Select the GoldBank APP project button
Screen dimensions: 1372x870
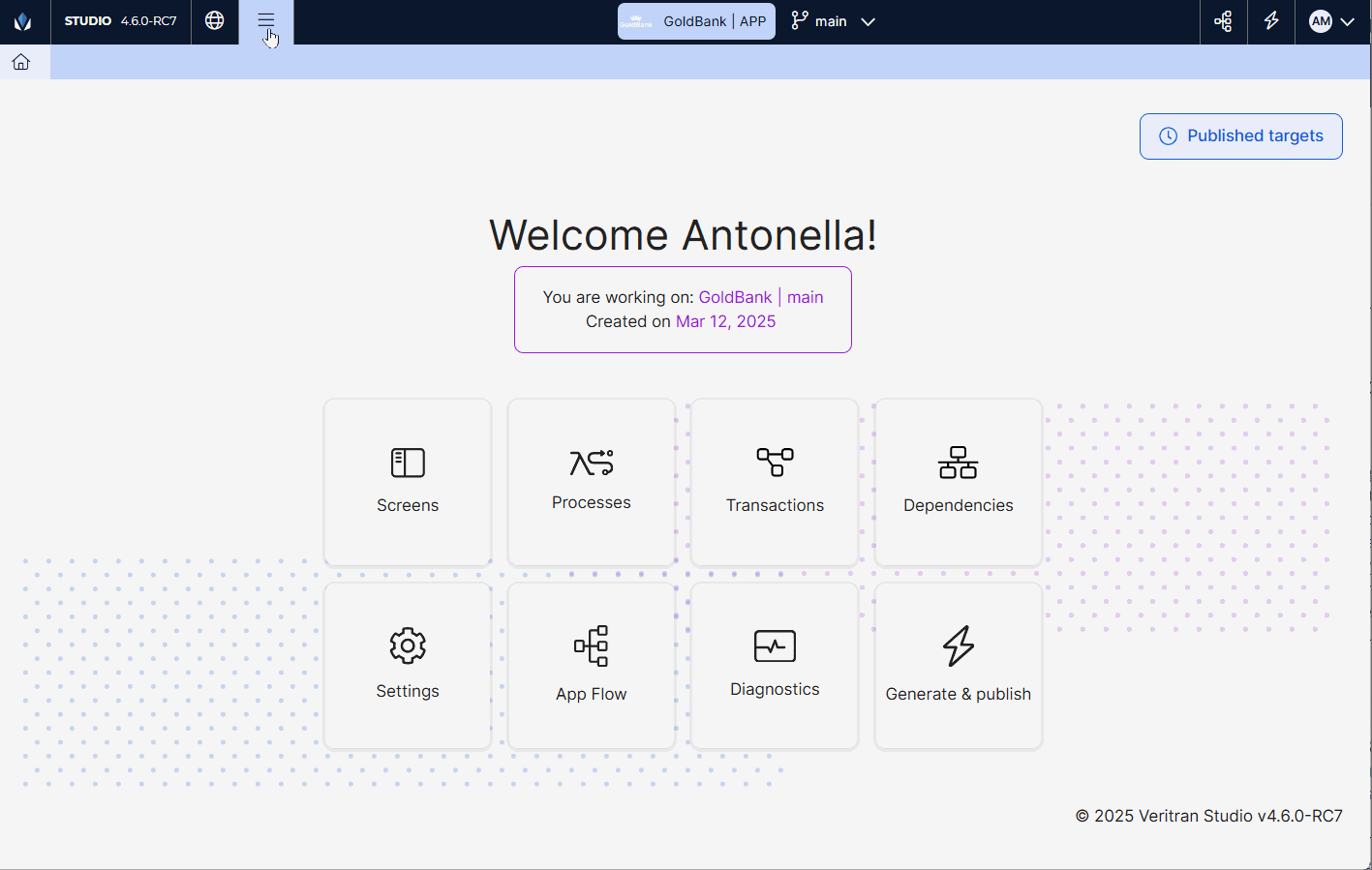pyautogui.click(x=696, y=21)
